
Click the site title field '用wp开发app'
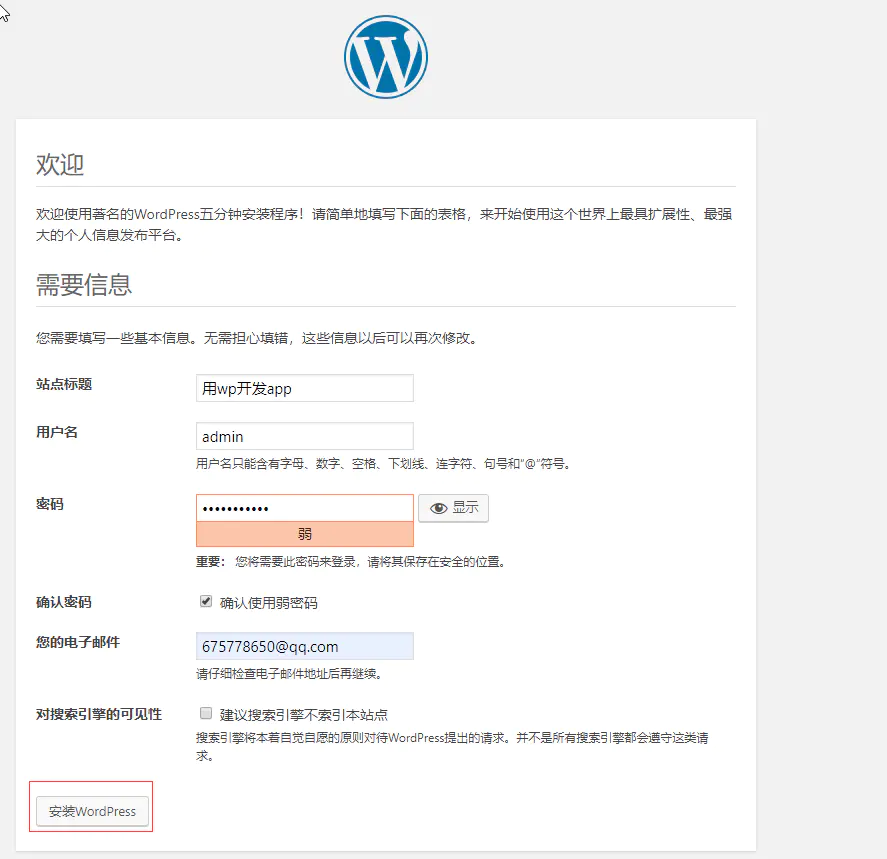(x=305, y=388)
